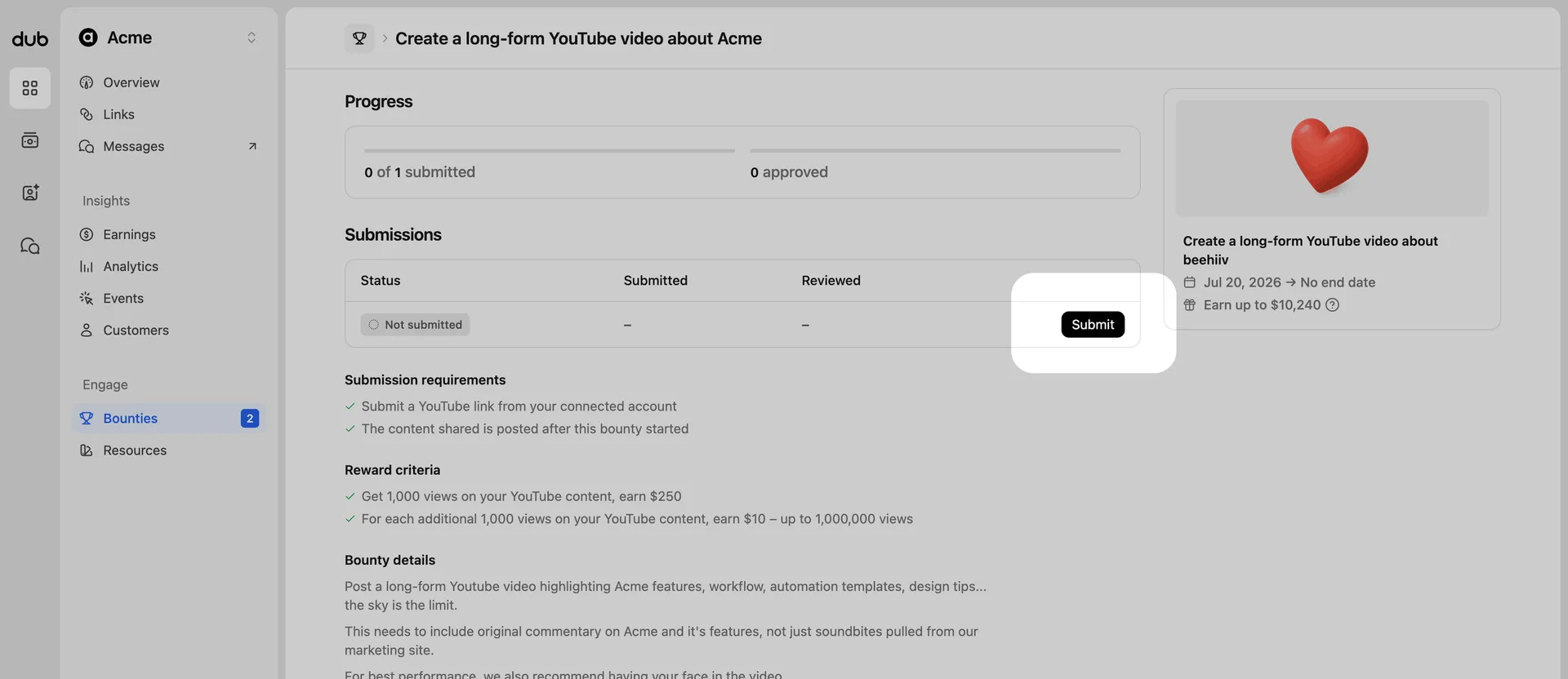Click 'Earn up to $10,240' text
The image size is (1568, 679).
click(x=1262, y=304)
